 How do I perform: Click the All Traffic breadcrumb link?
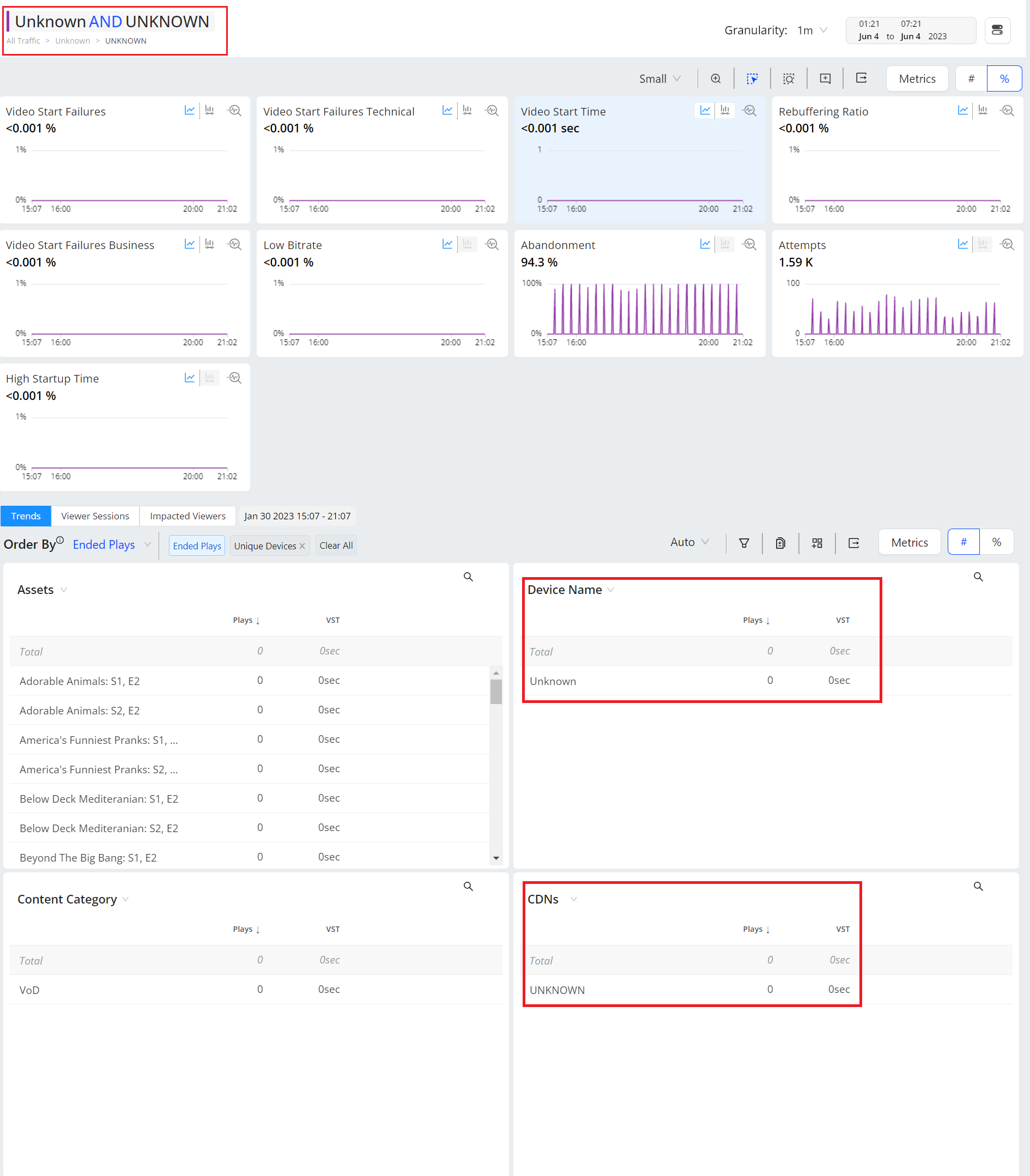click(x=23, y=41)
